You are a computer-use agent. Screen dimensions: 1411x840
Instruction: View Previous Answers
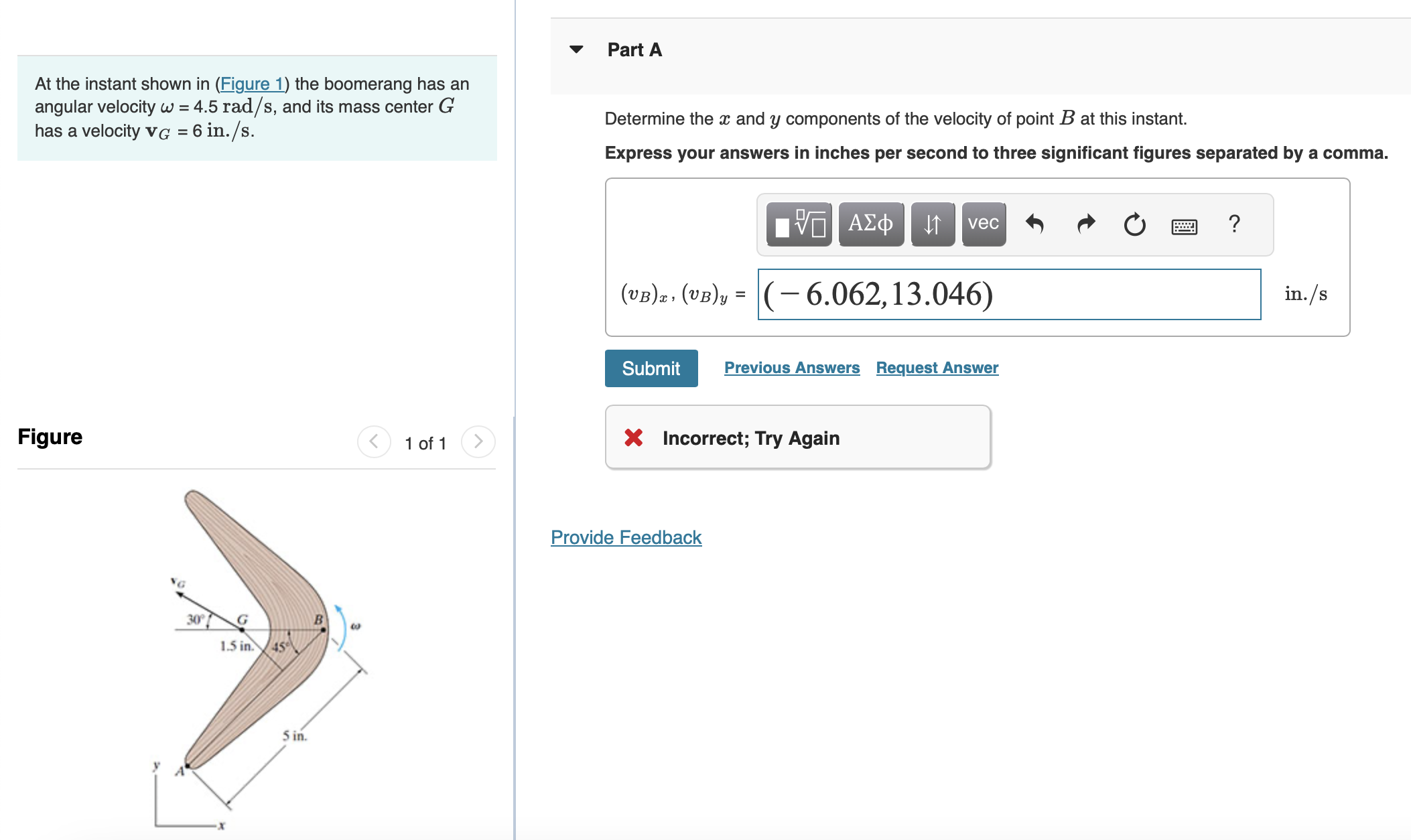click(x=792, y=367)
